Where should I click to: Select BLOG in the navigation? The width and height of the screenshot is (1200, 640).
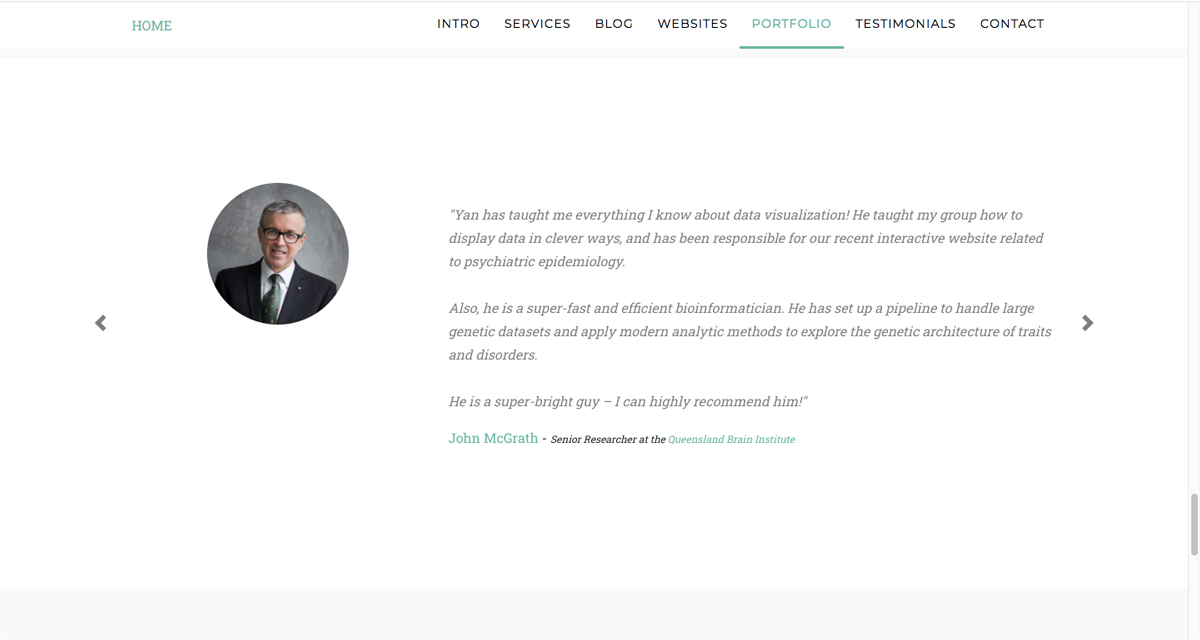614,24
